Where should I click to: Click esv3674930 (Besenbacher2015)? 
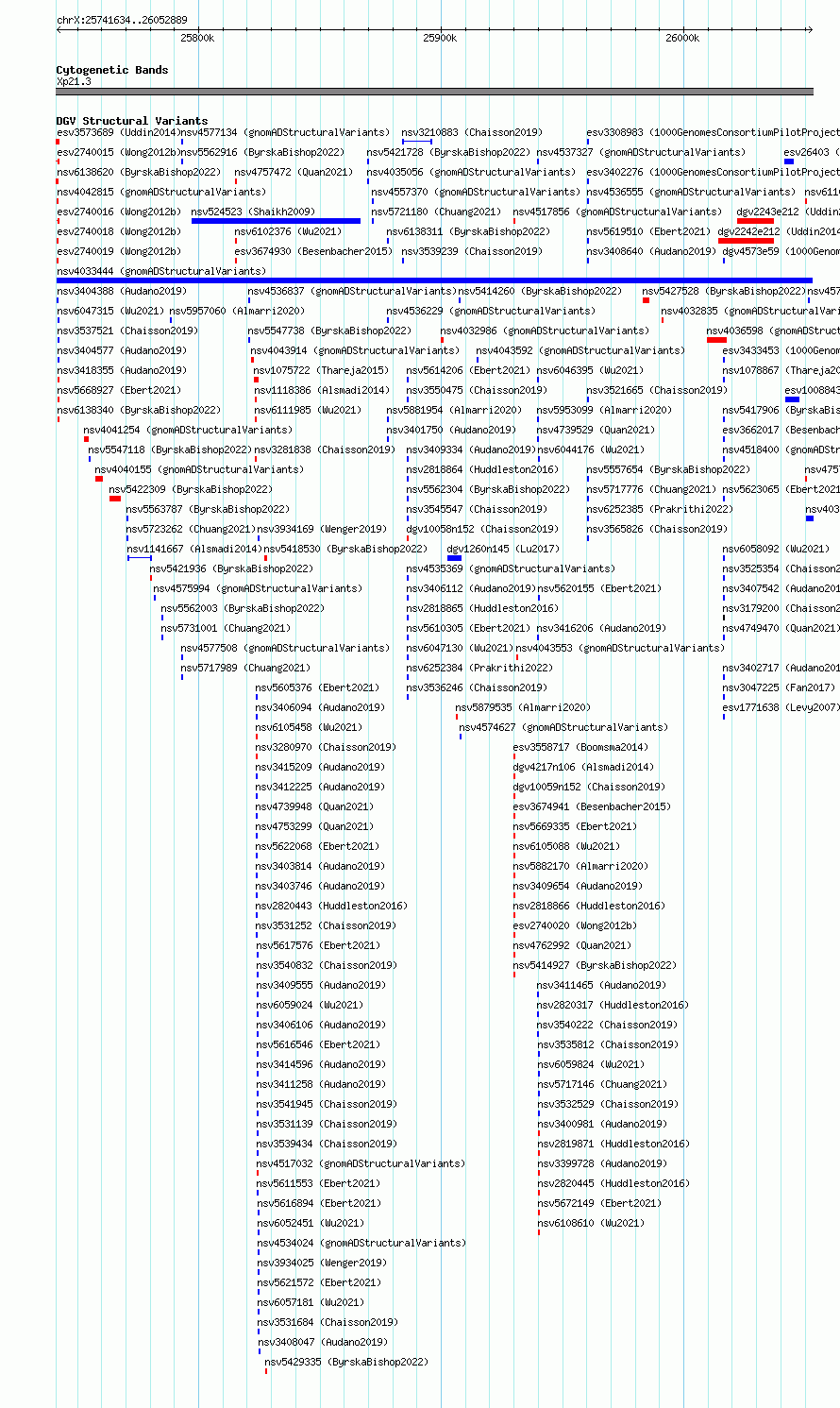click(313, 251)
